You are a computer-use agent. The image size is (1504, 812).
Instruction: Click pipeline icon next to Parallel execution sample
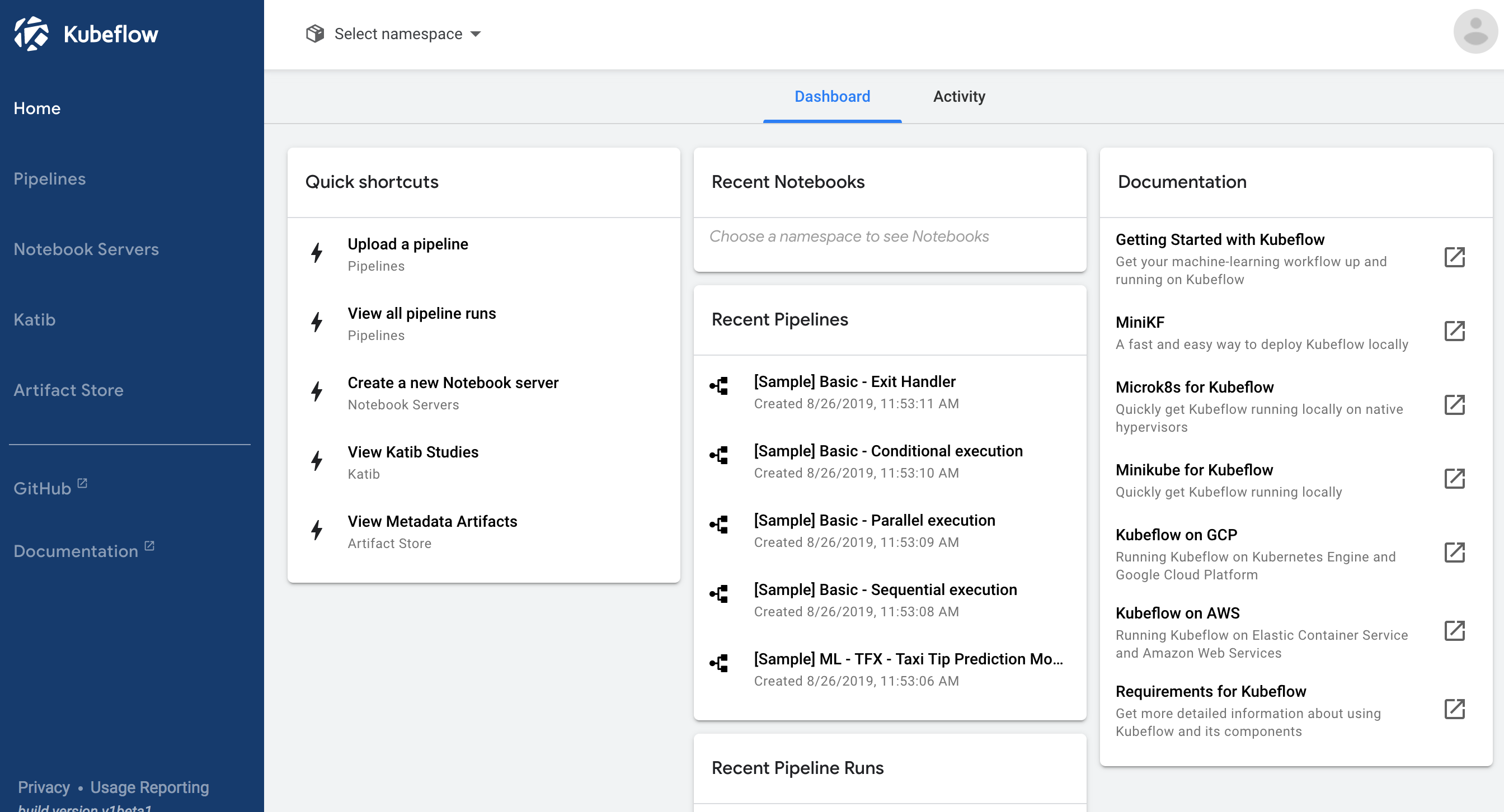[x=720, y=525]
